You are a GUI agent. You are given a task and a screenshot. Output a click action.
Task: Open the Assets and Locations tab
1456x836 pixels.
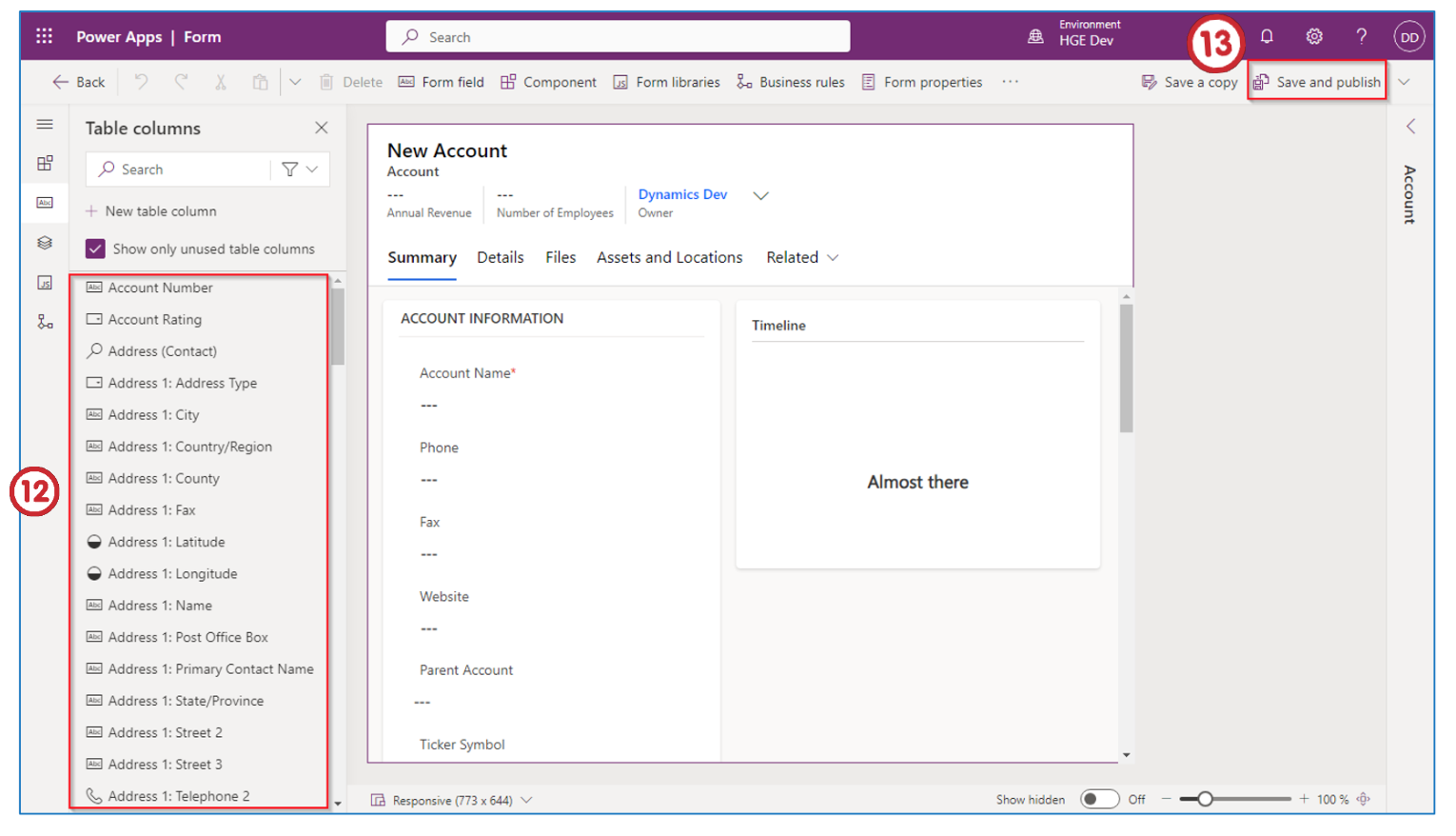pos(669,257)
